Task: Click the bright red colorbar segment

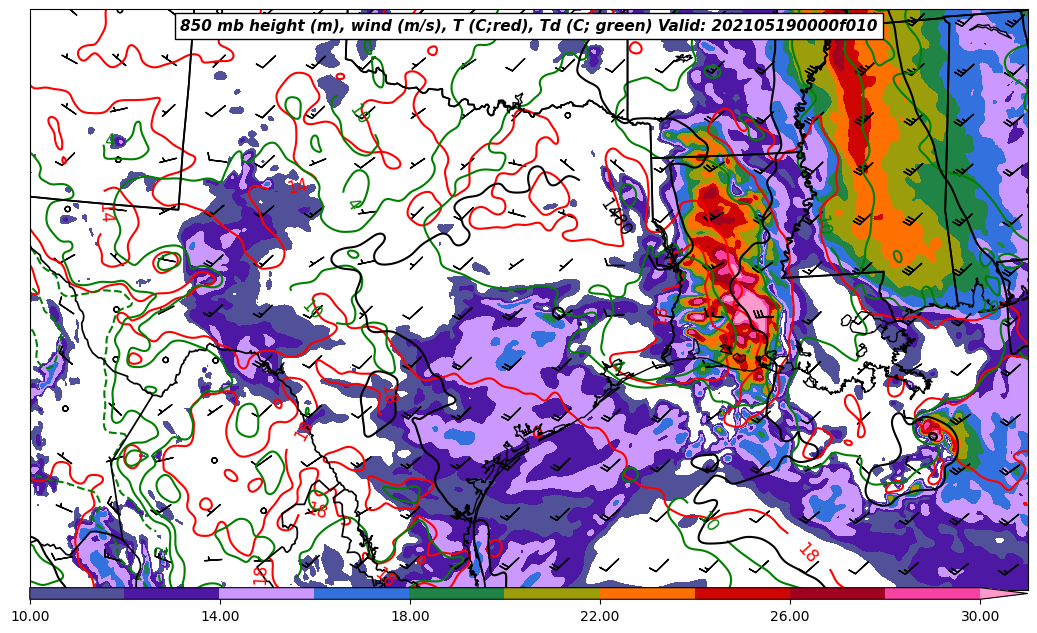Action: [742, 593]
